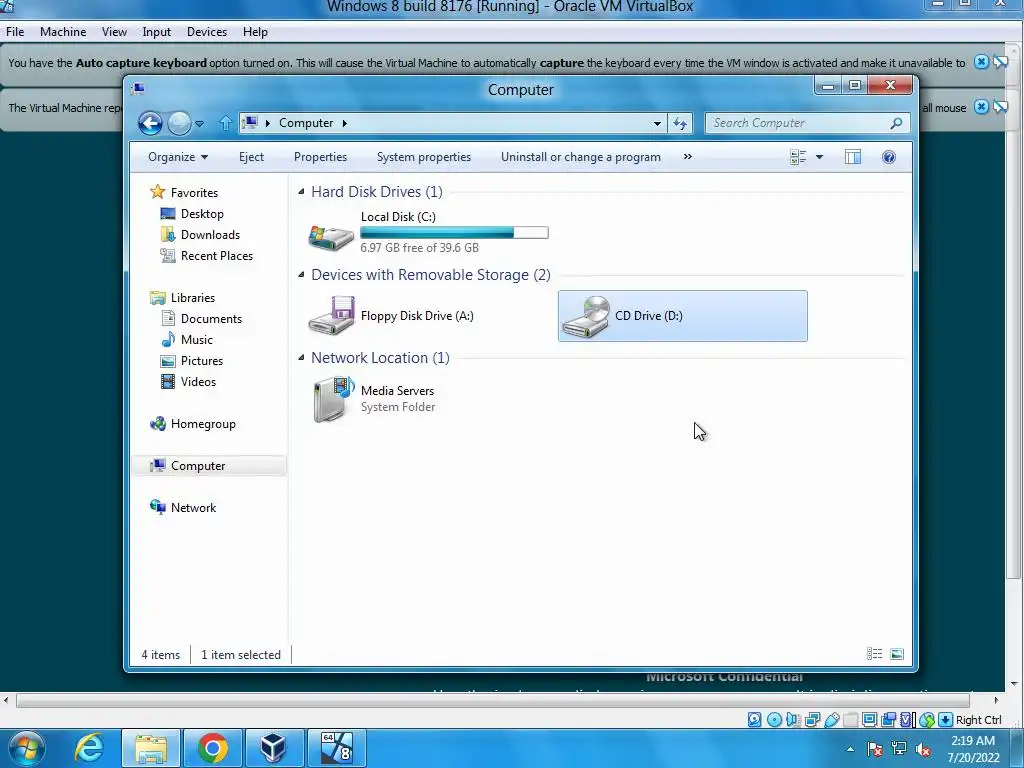Image resolution: width=1024 pixels, height=768 pixels.
Task: Collapse Hard Disk Drives group
Action: click(x=301, y=191)
